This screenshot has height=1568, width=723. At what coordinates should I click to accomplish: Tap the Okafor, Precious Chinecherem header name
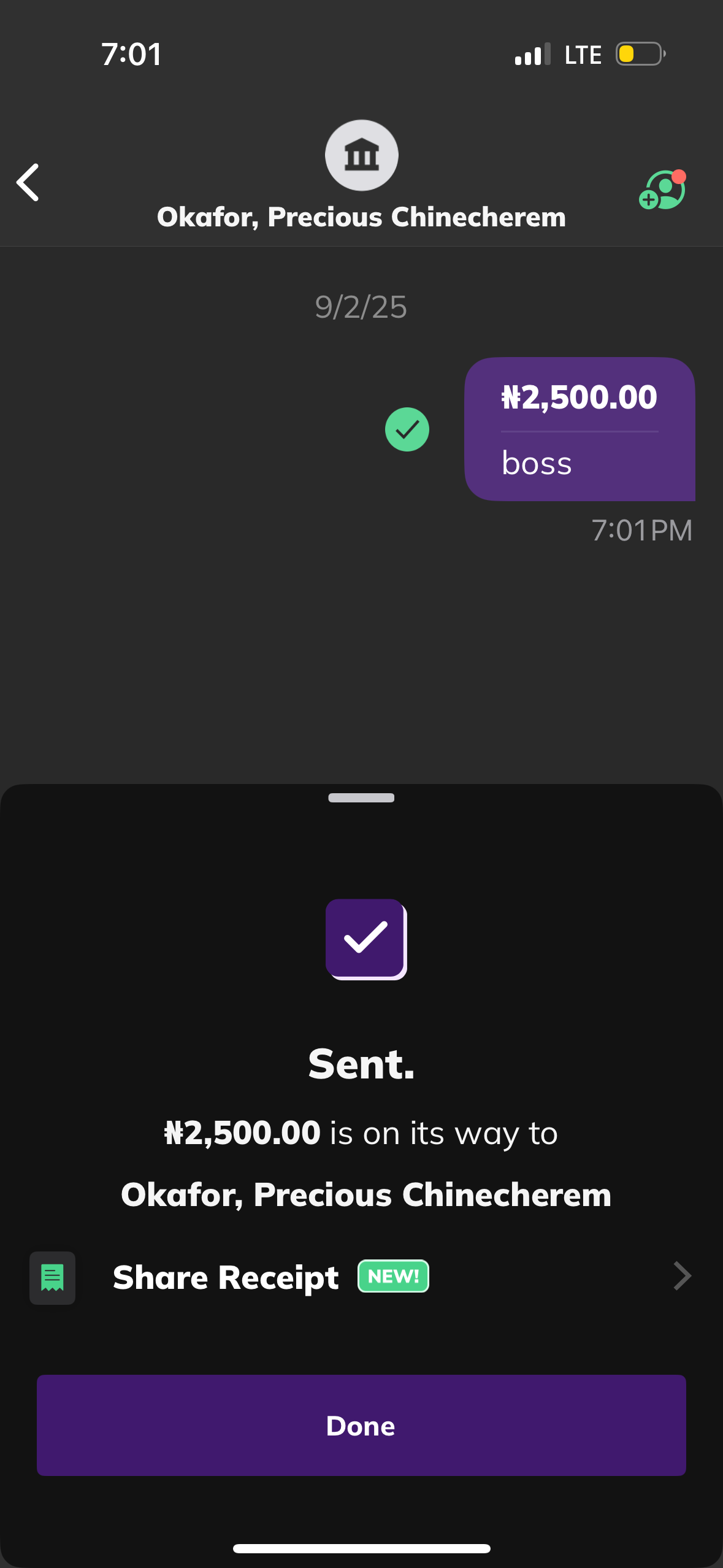coord(361,217)
